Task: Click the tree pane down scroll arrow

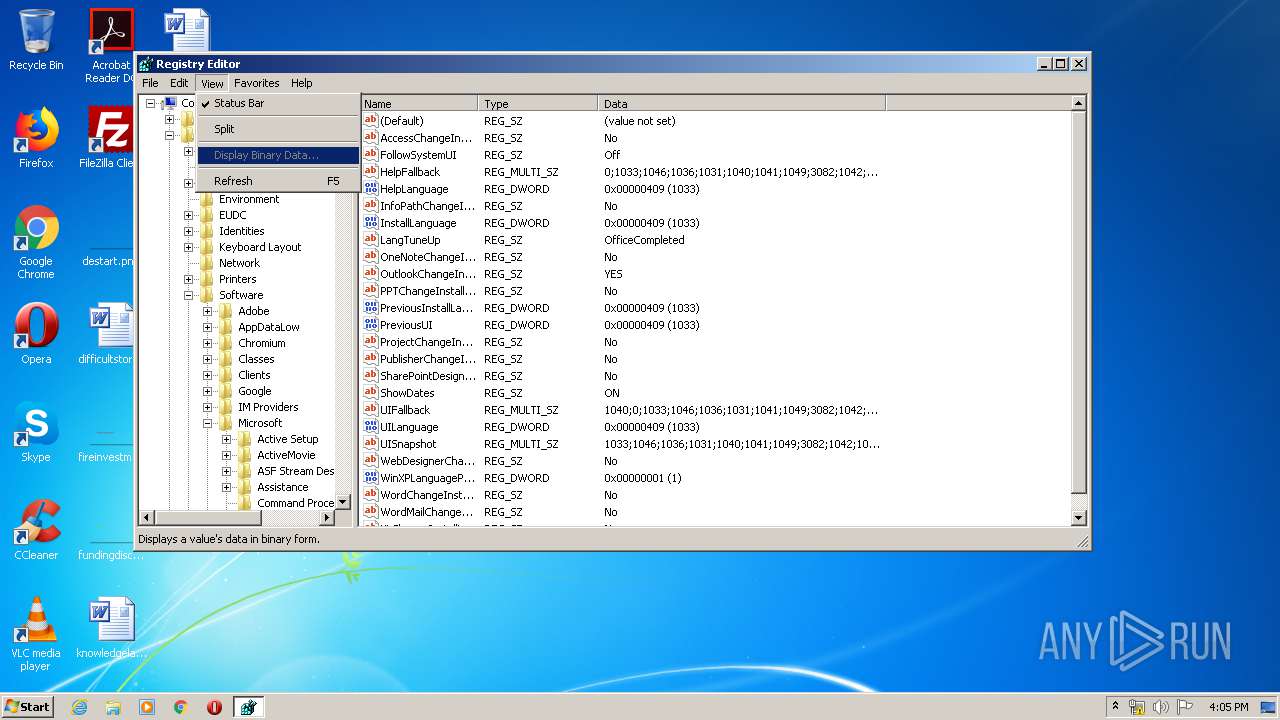Action: pyautogui.click(x=342, y=502)
